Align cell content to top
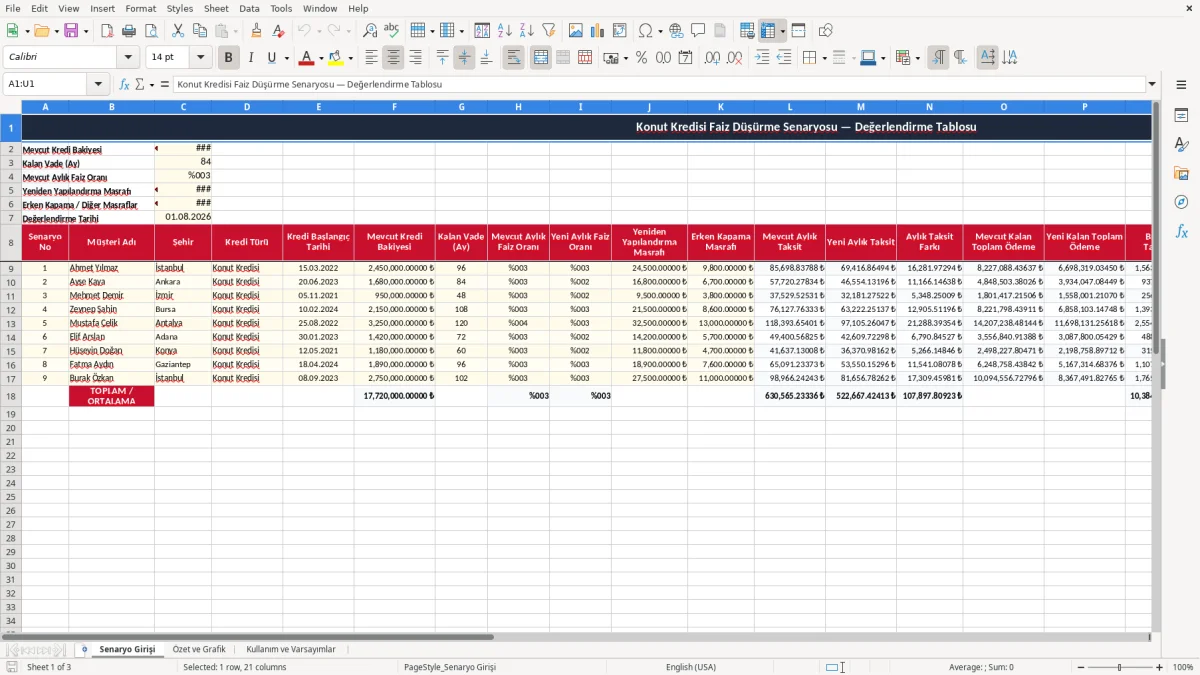This screenshot has width=1200, height=675. 443,58
